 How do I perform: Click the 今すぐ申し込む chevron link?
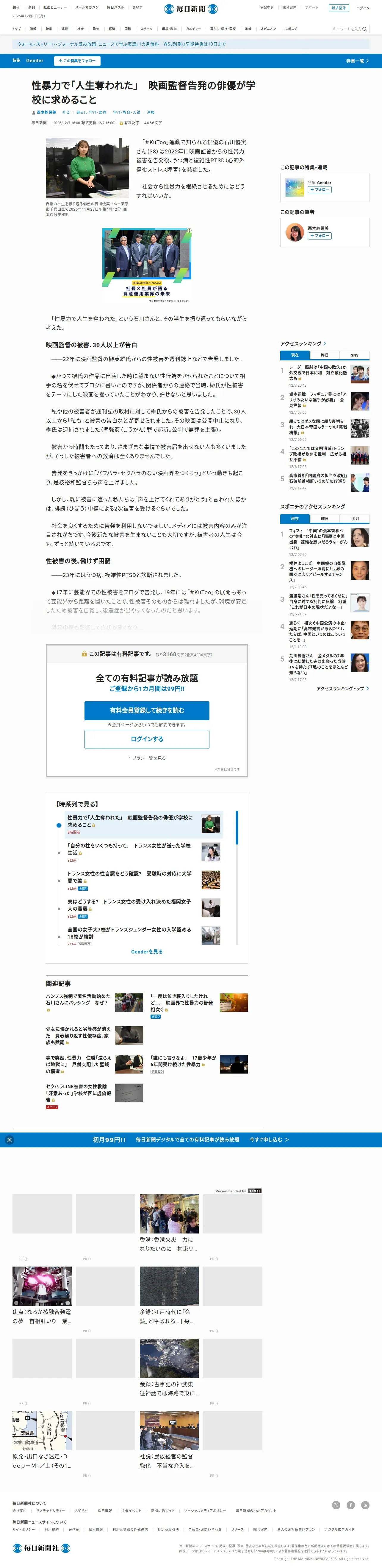[269, 1139]
